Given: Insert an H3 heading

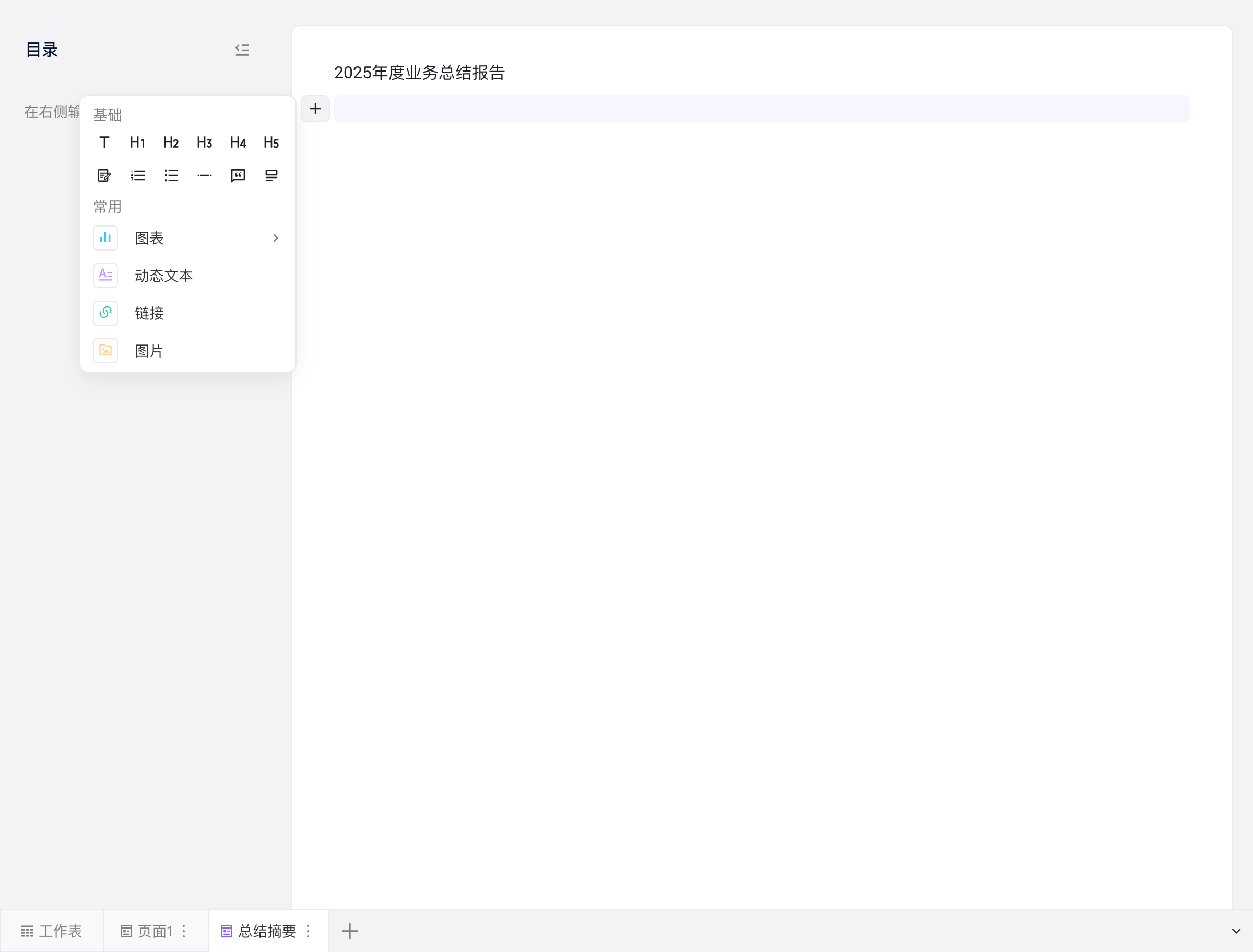Looking at the screenshot, I should click(204, 142).
